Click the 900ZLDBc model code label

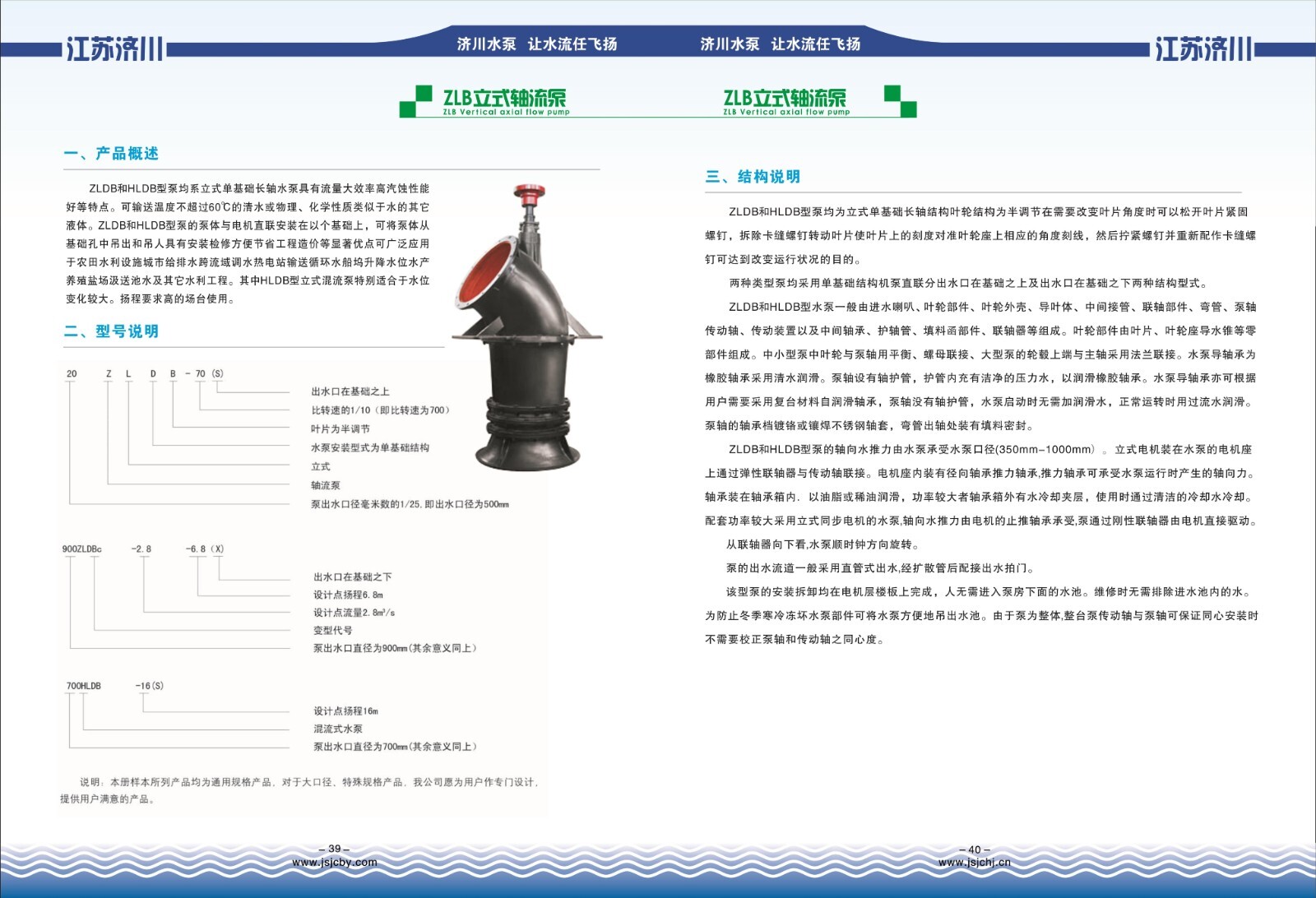(x=82, y=549)
